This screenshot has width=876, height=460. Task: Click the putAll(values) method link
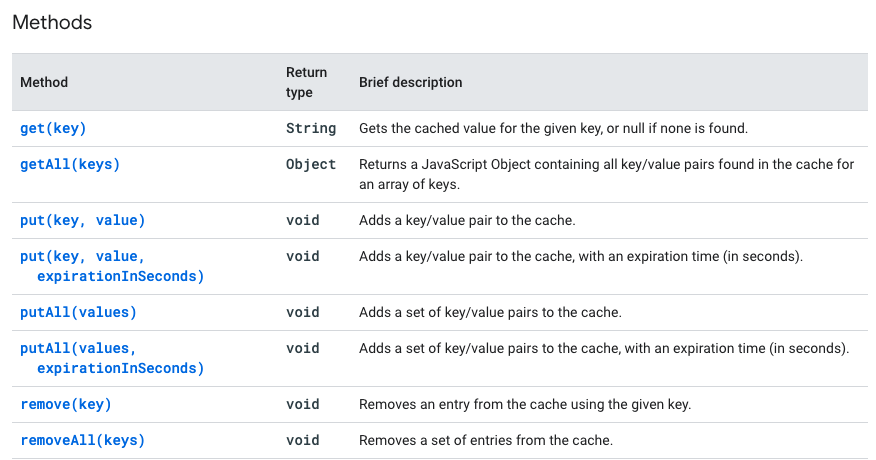point(78,312)
